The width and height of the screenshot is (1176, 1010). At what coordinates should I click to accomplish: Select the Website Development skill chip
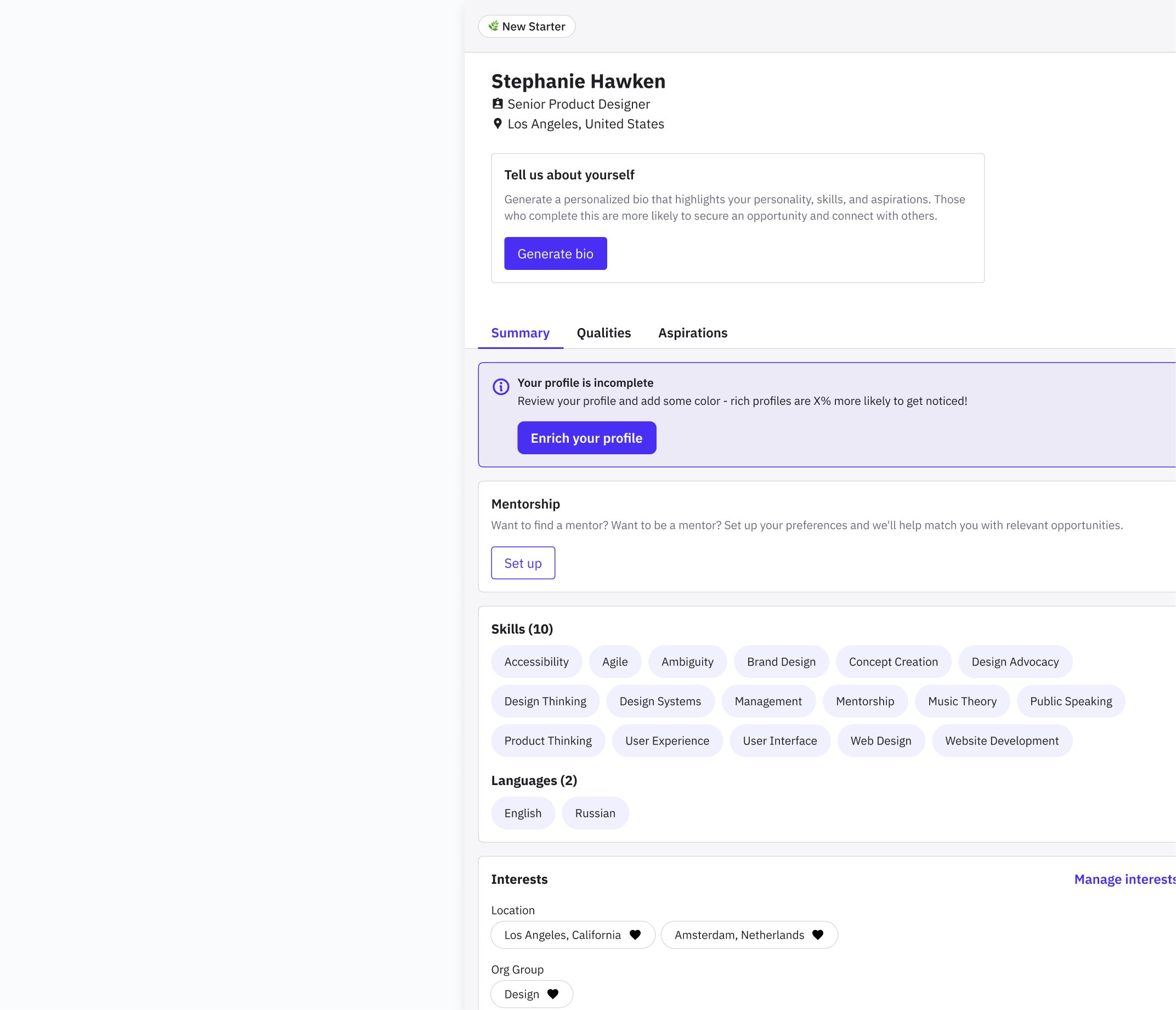coord(1001,741)
